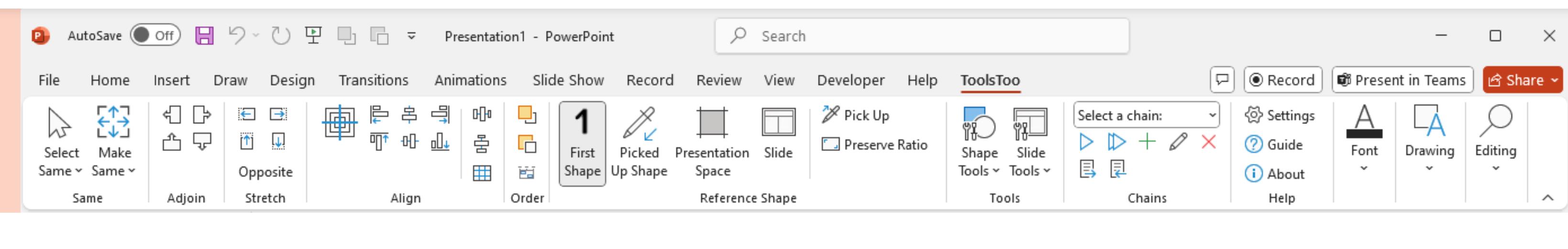Toggle First Shape reference button

coord(582,144)
